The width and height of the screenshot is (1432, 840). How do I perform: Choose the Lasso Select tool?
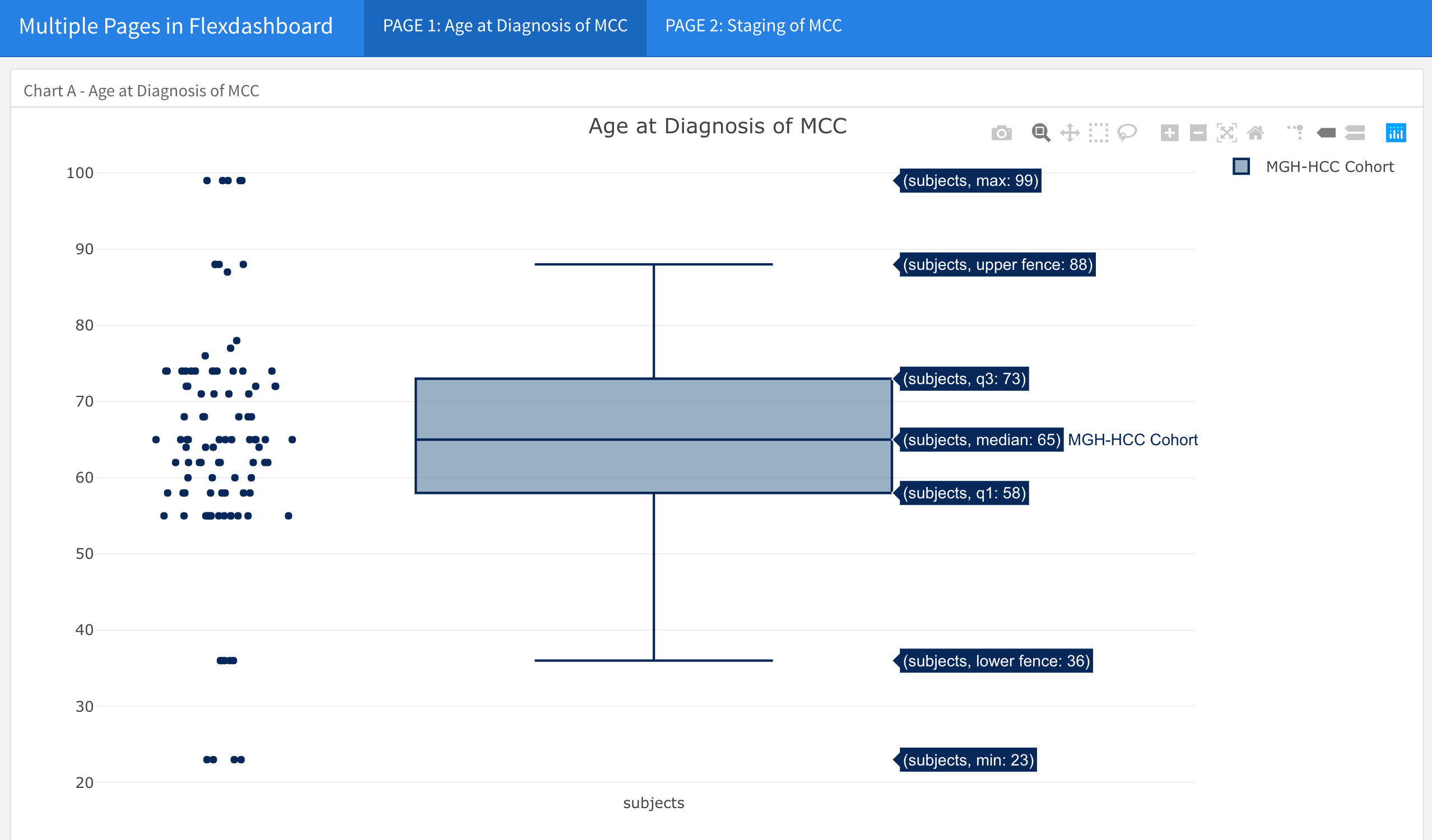[x=1127, y=133]
